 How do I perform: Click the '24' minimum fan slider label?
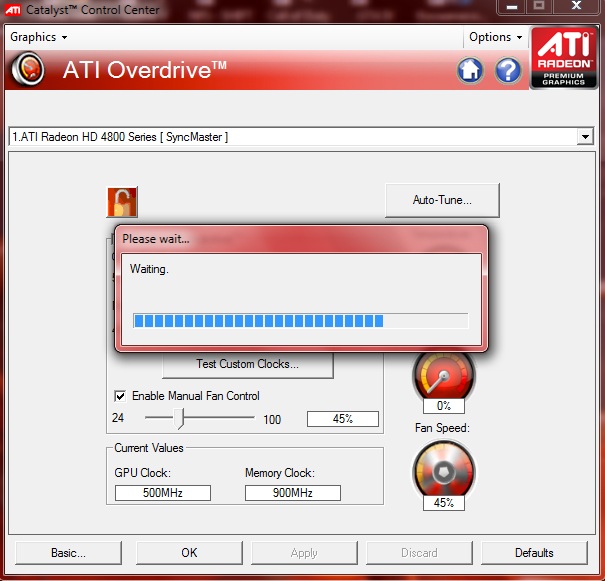[118, 418]
